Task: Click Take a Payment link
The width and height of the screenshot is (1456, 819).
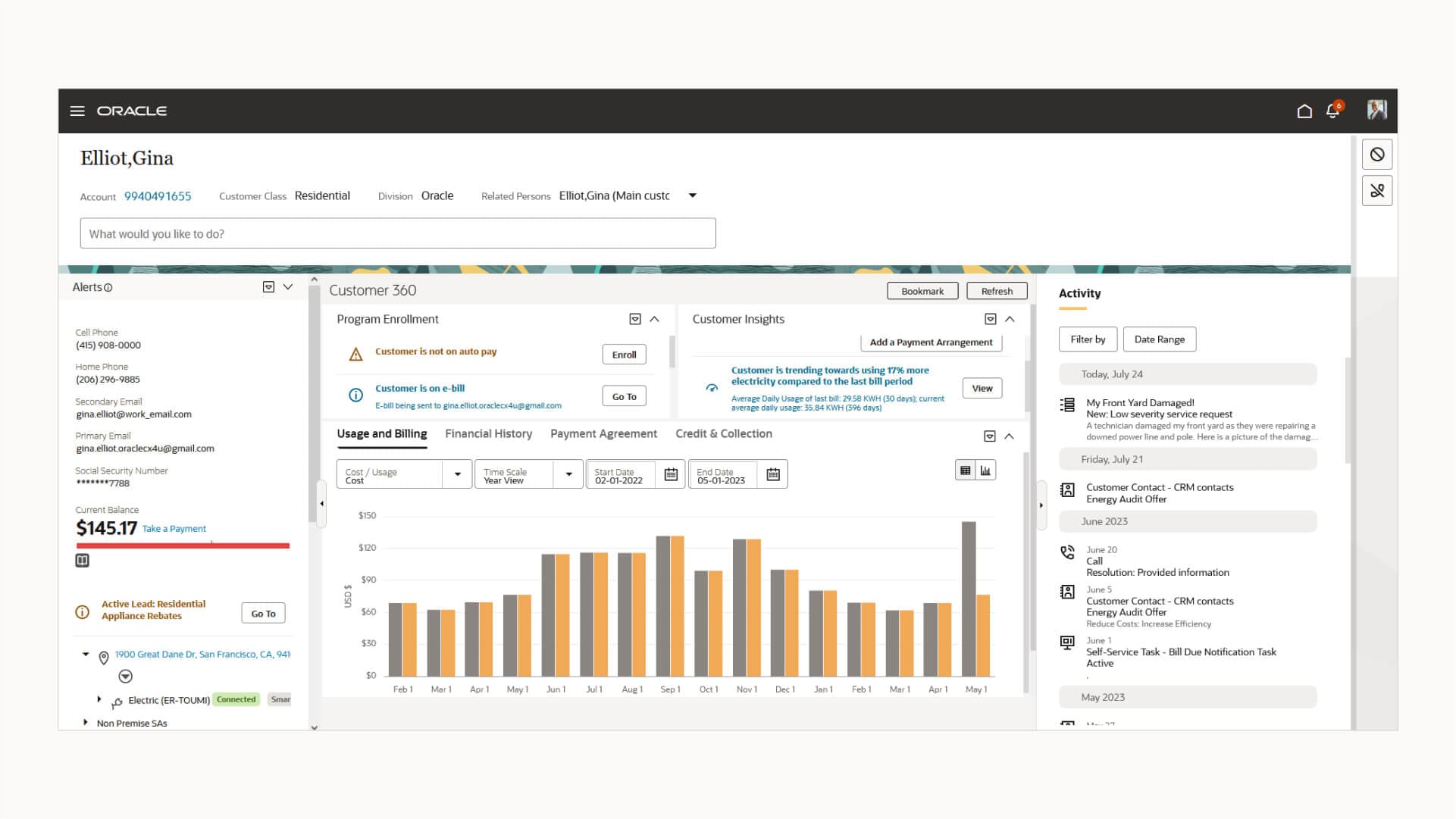Action: coord(174,529)
